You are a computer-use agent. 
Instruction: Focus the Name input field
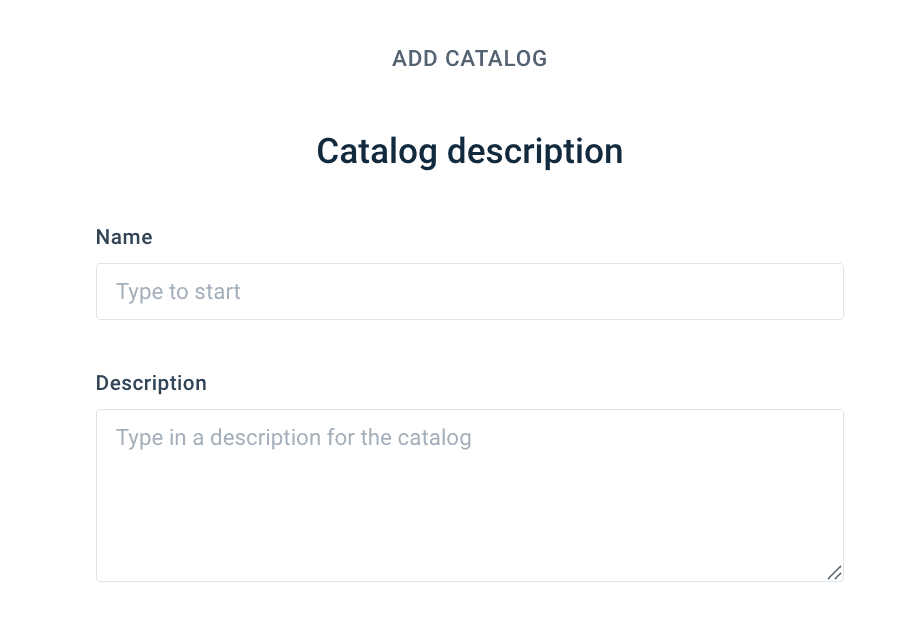(469, 292)
